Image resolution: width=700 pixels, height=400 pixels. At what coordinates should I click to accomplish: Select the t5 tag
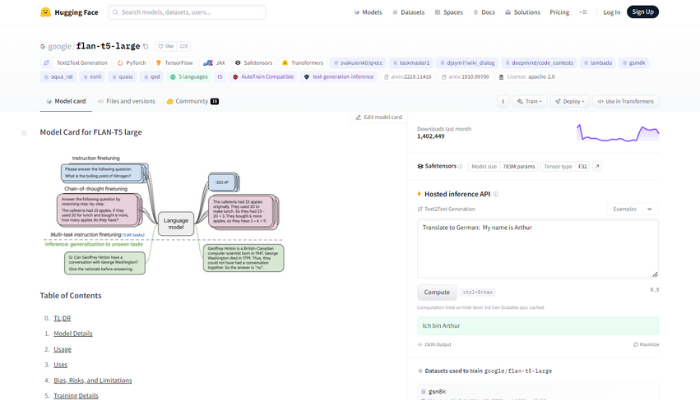[220, 77]
